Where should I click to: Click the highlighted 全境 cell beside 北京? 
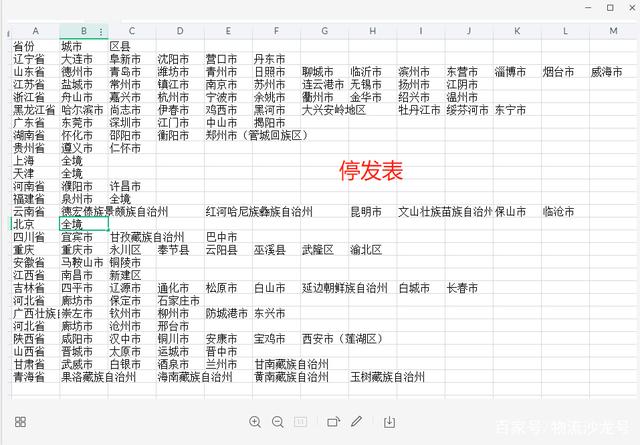(x=84, y=224)
